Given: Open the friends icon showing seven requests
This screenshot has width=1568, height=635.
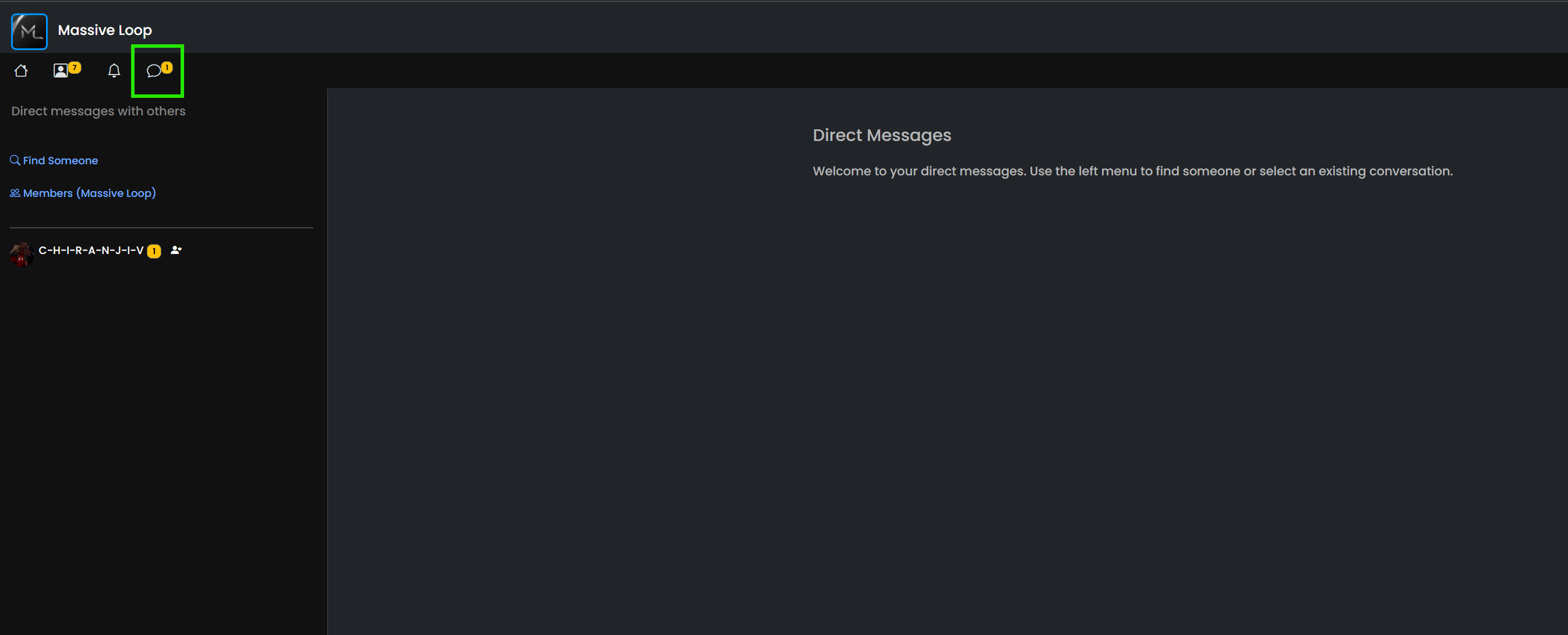Looking at the screenshot, I should pyautogui.click(x=61, y=70).
